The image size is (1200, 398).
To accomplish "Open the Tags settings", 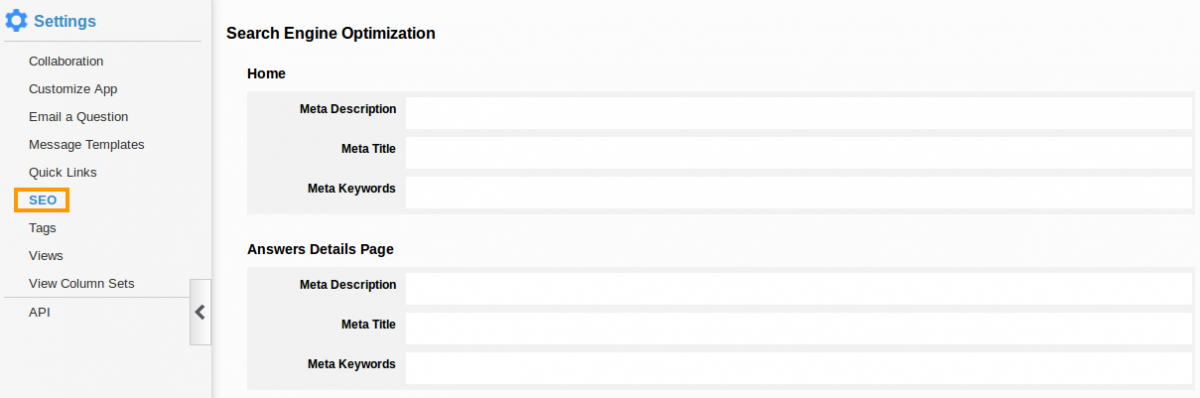I will (x=42, y=228).
